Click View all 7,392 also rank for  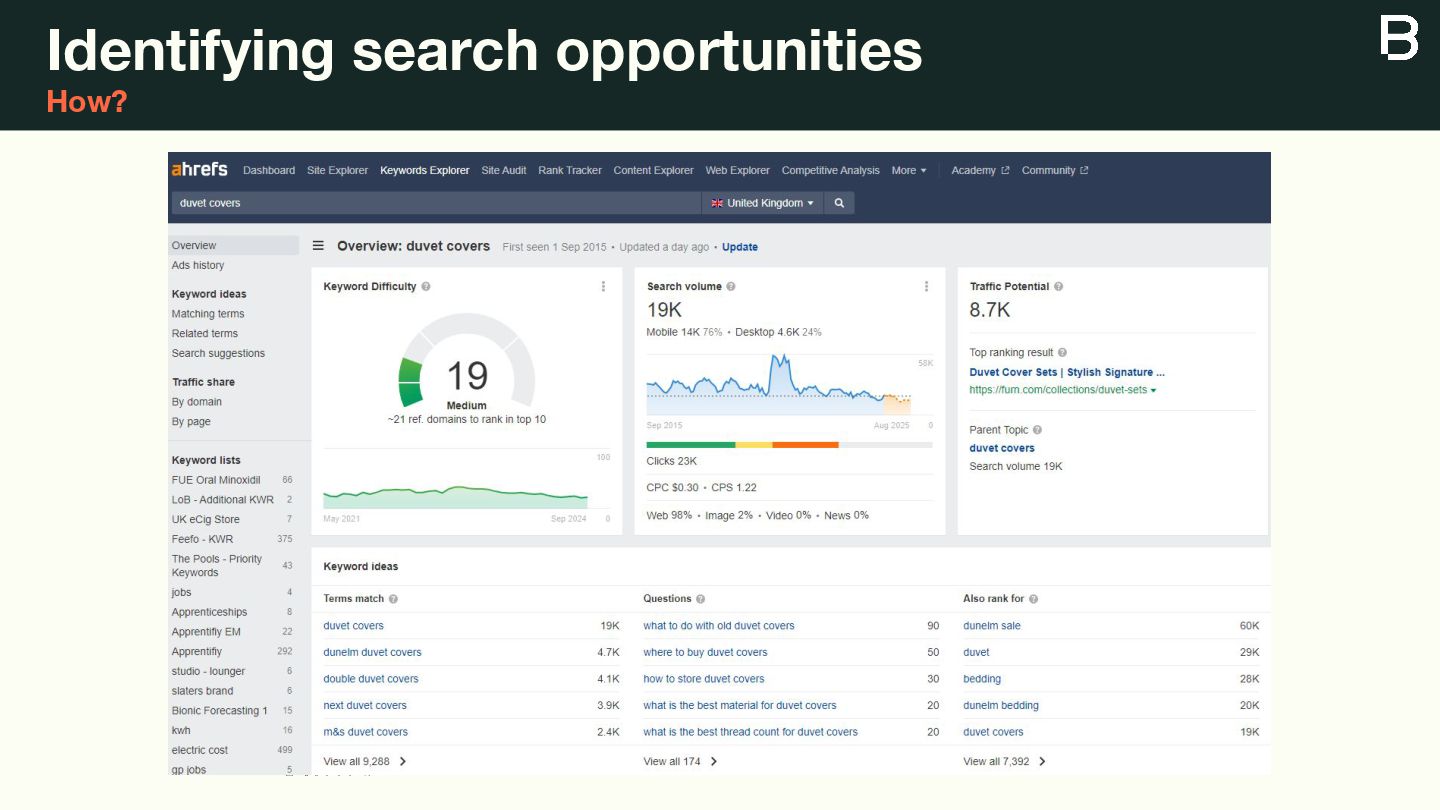point(1005,762)
